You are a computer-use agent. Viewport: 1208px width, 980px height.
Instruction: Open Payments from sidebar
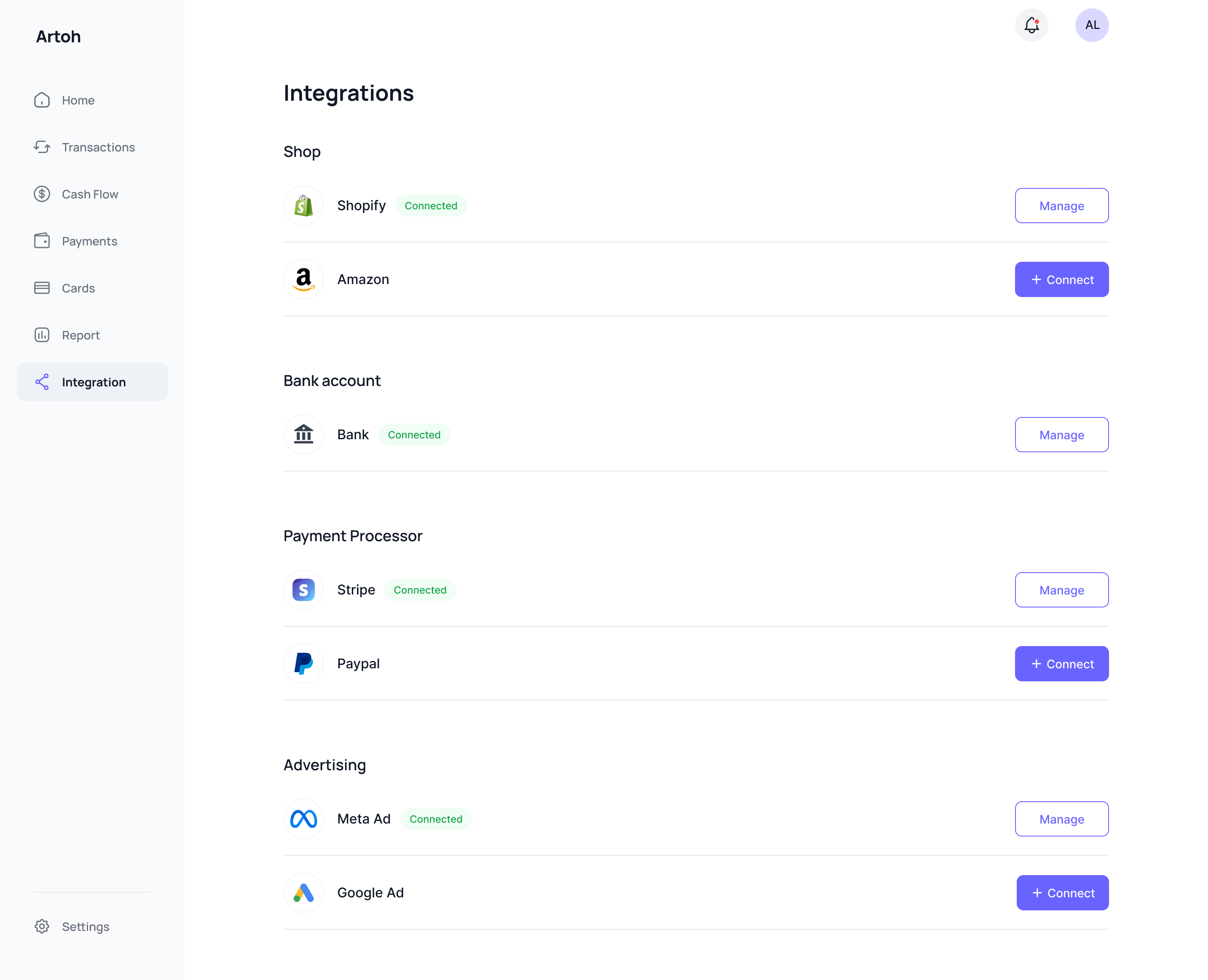click(x=89, y=241)
